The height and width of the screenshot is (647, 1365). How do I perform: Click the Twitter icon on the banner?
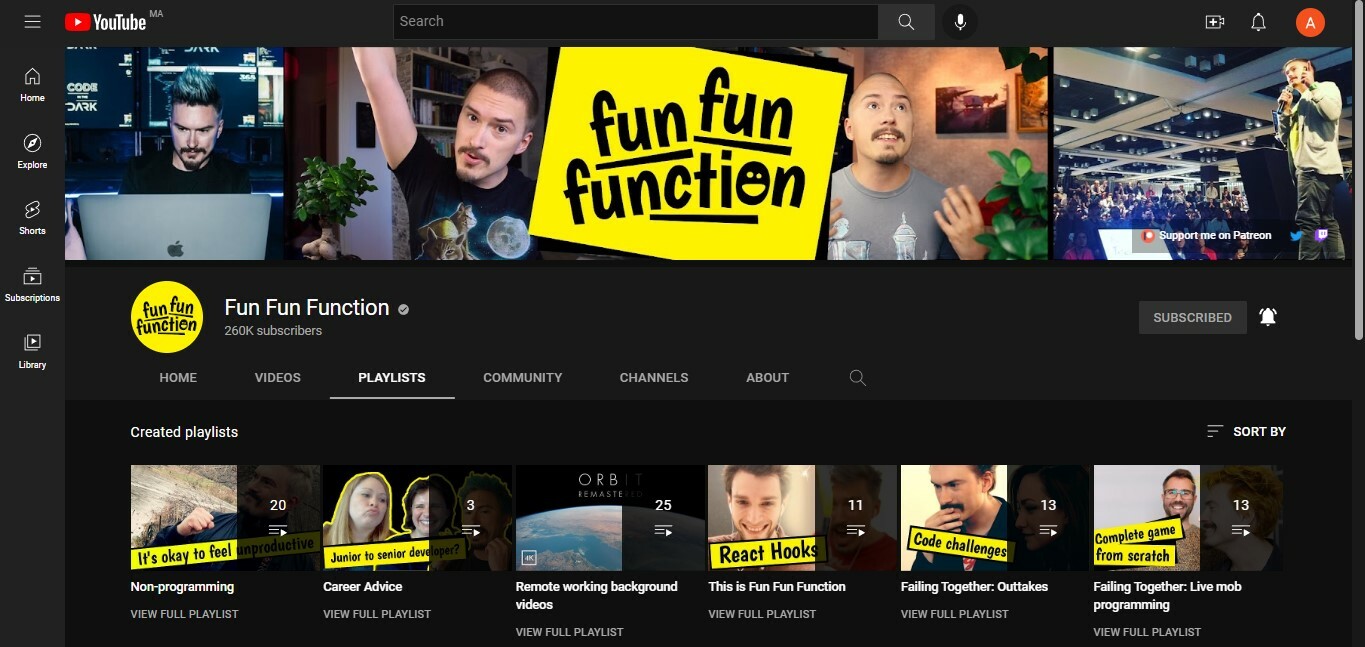1296,235
